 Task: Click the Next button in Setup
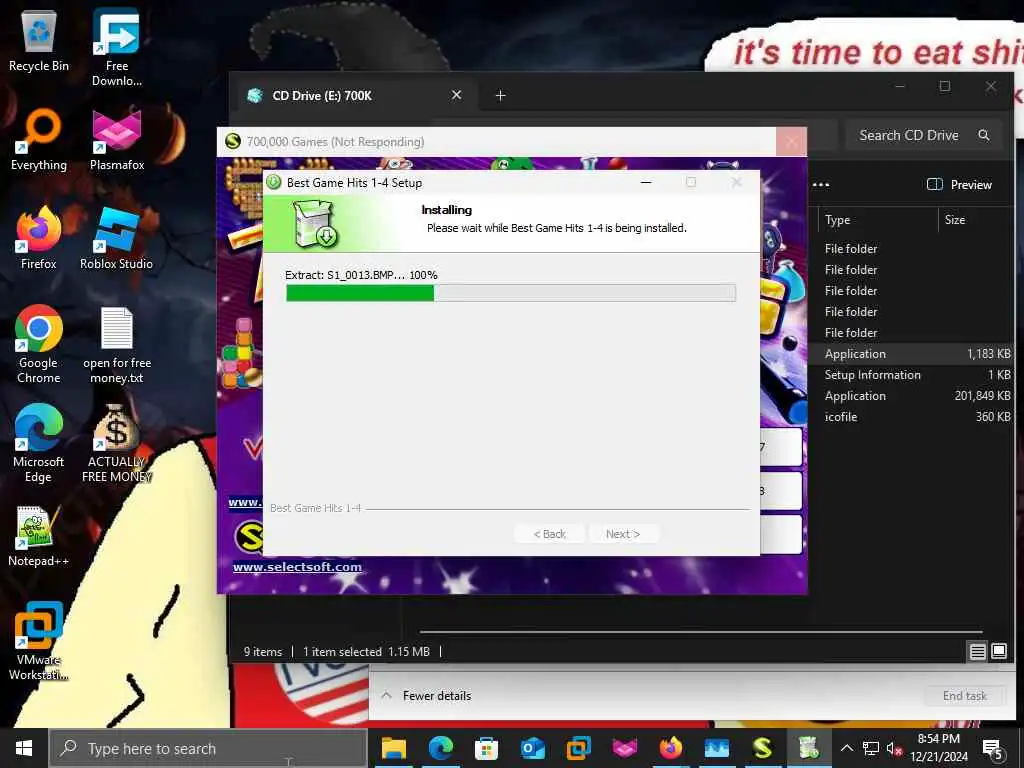coord(623,534)
